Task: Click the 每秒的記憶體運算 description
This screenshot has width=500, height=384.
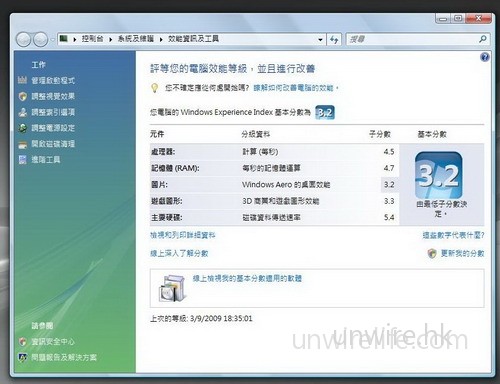Action: [271, 168]
